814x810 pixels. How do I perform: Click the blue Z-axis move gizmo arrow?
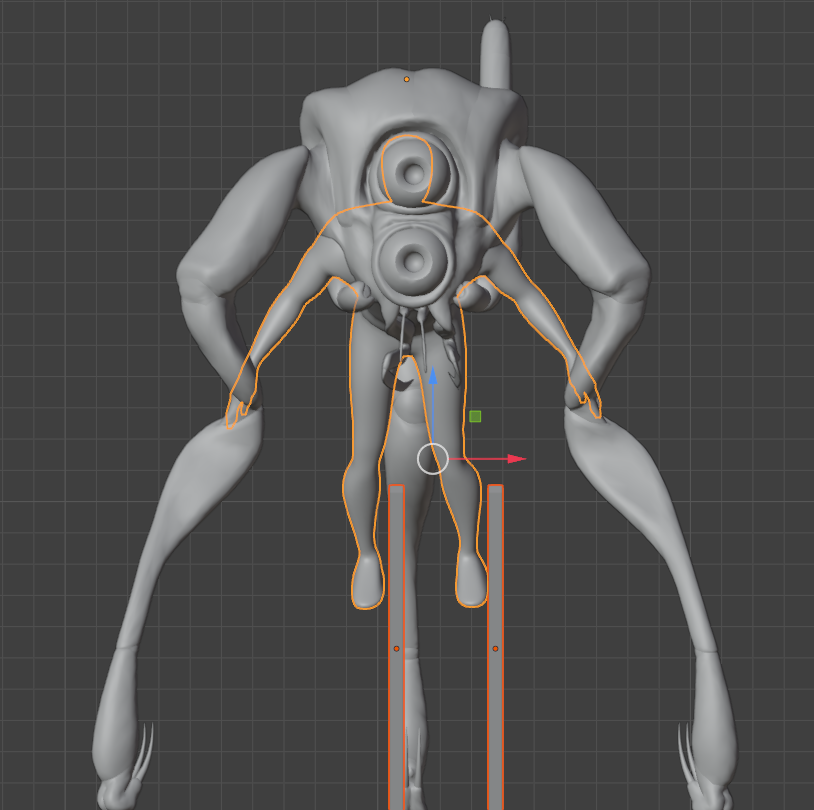point(433,376)
